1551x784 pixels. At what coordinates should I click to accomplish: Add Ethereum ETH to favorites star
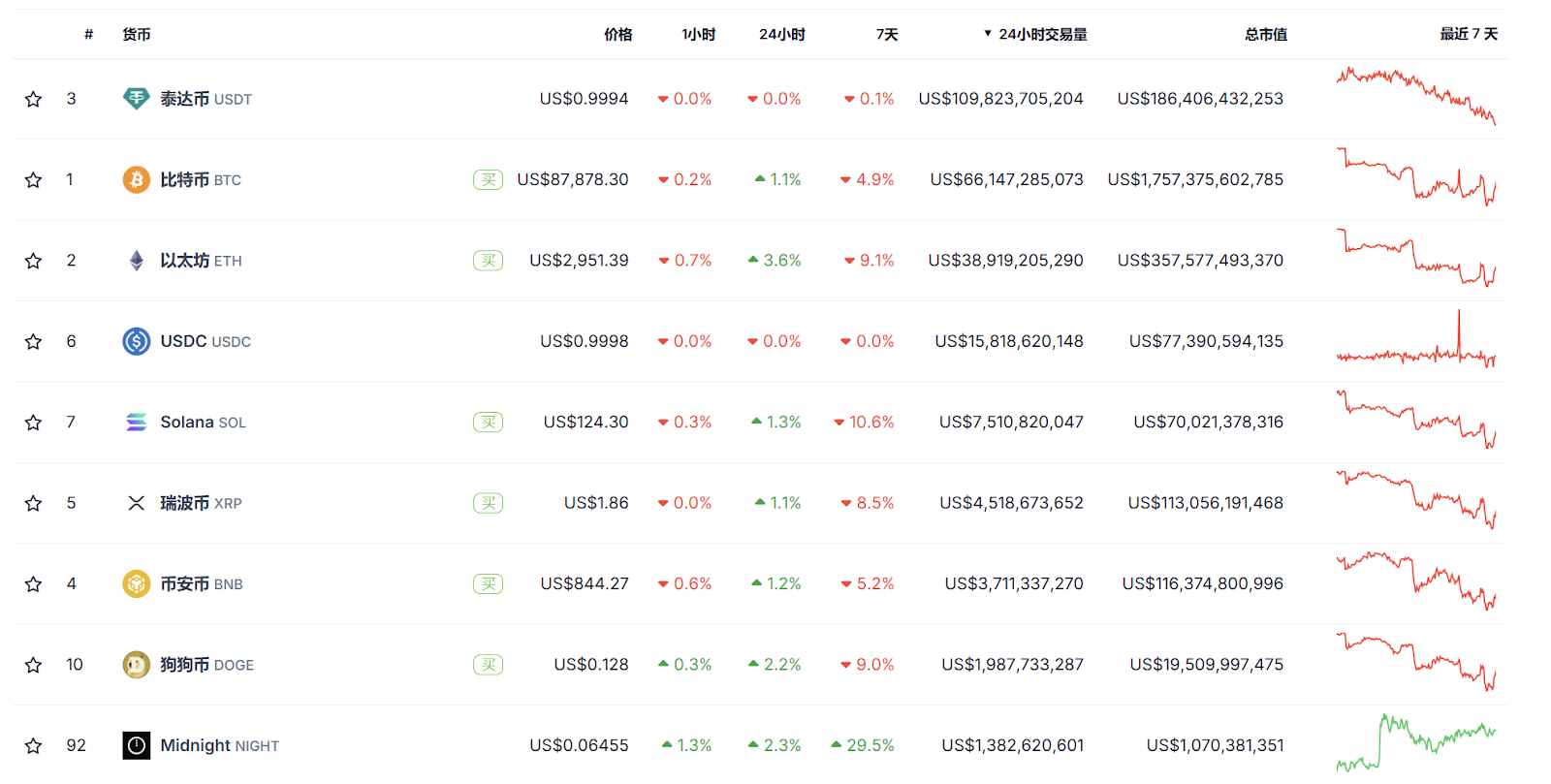33,261
